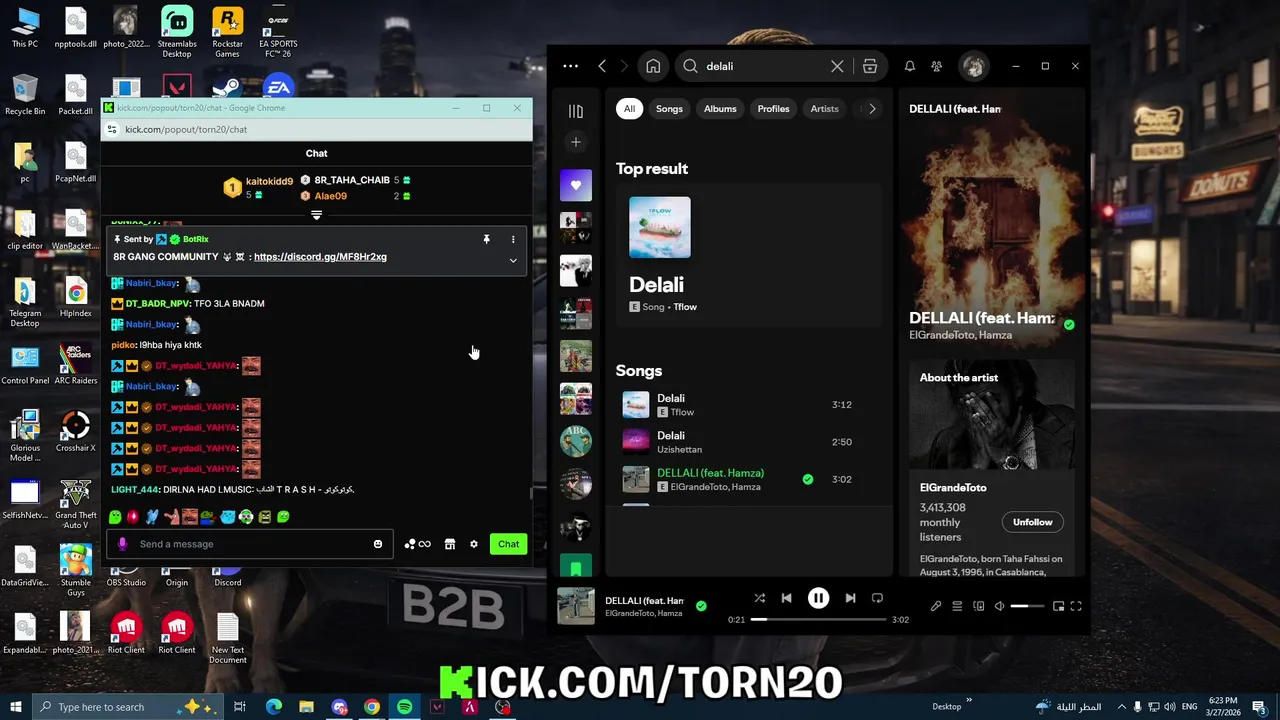Open Spotify from Windows taskbar
Viewport: 1280px width, 720px height.
404,707
